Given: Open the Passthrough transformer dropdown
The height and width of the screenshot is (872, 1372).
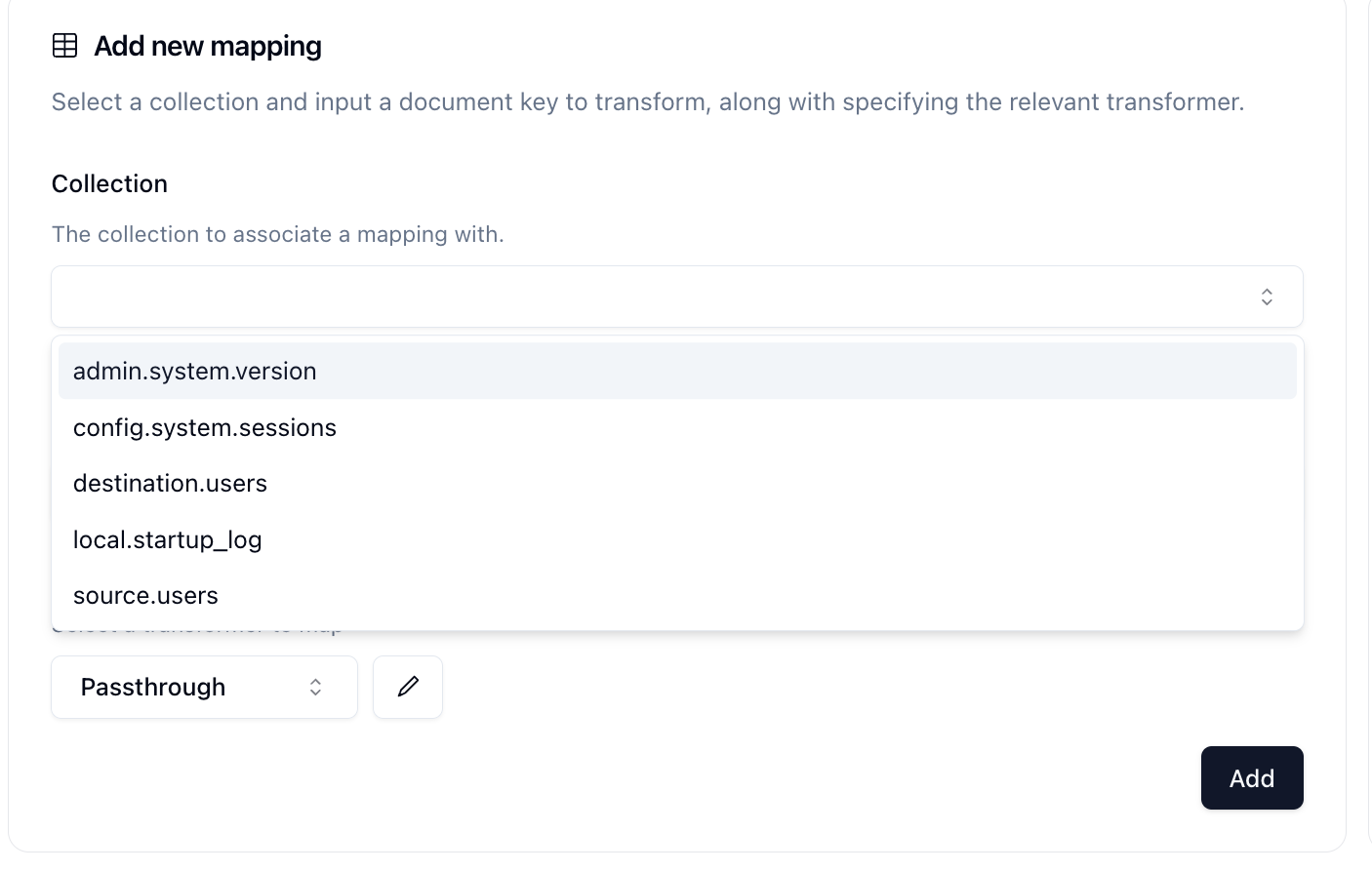Looking at the screenshot, I should [205, 687].
